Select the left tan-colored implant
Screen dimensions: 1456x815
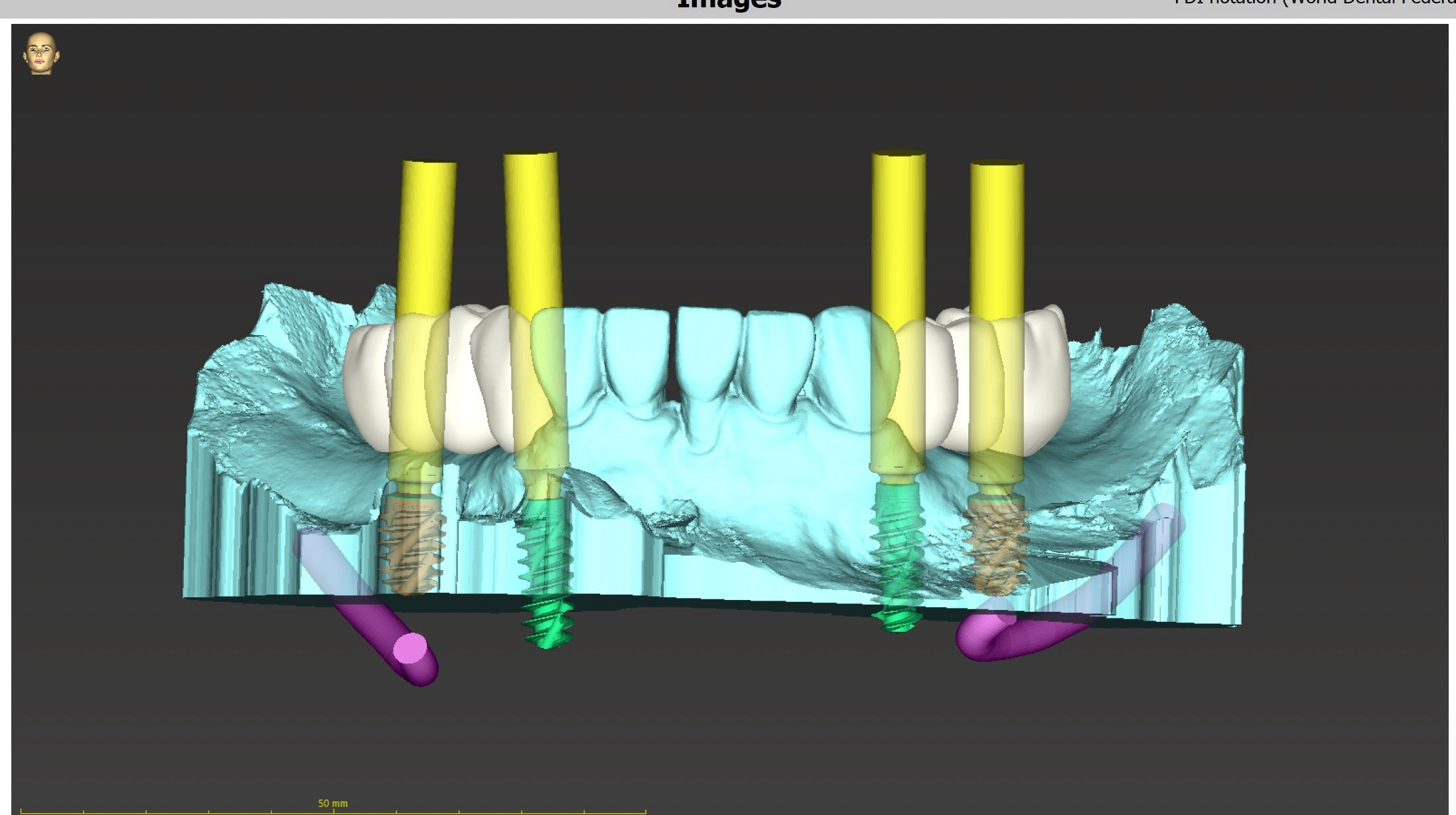pos(411,544)
